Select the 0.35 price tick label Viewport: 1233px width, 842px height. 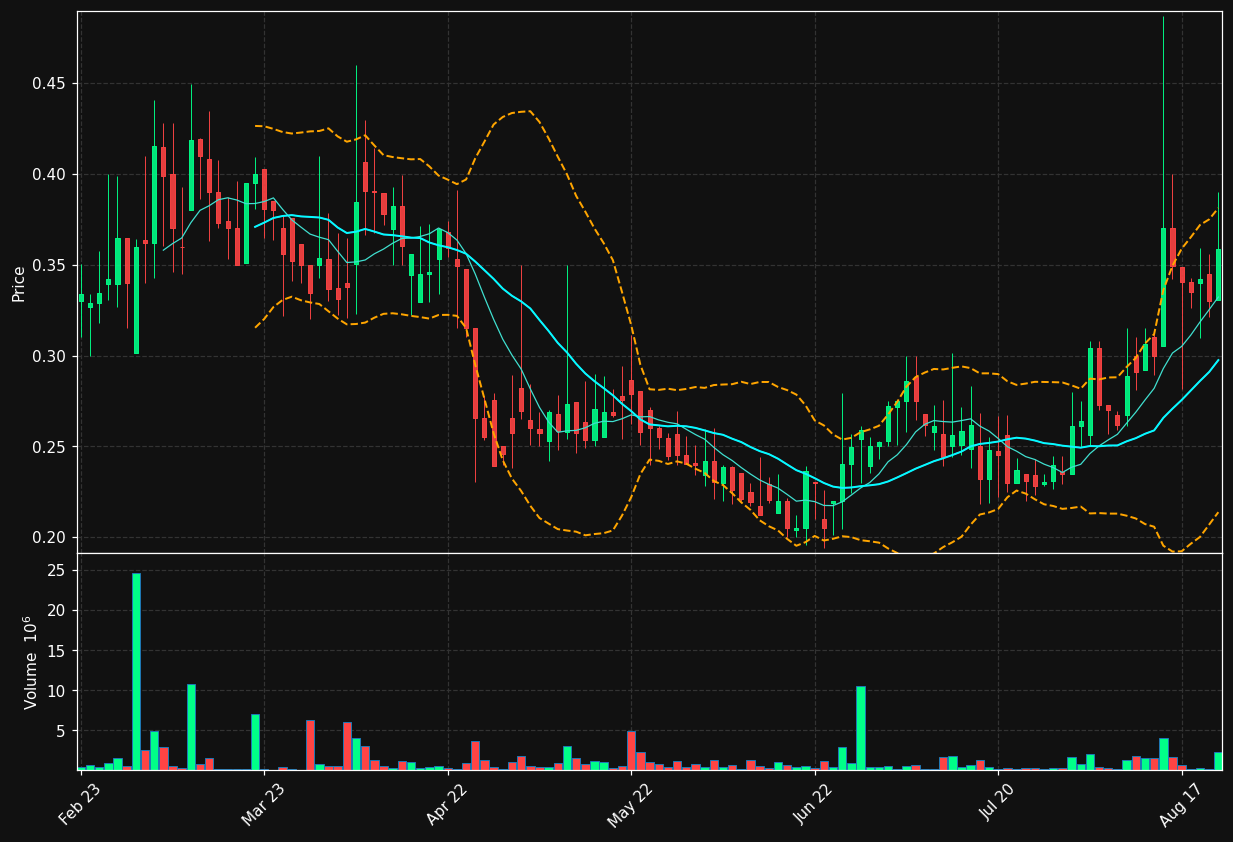(50, 266)
